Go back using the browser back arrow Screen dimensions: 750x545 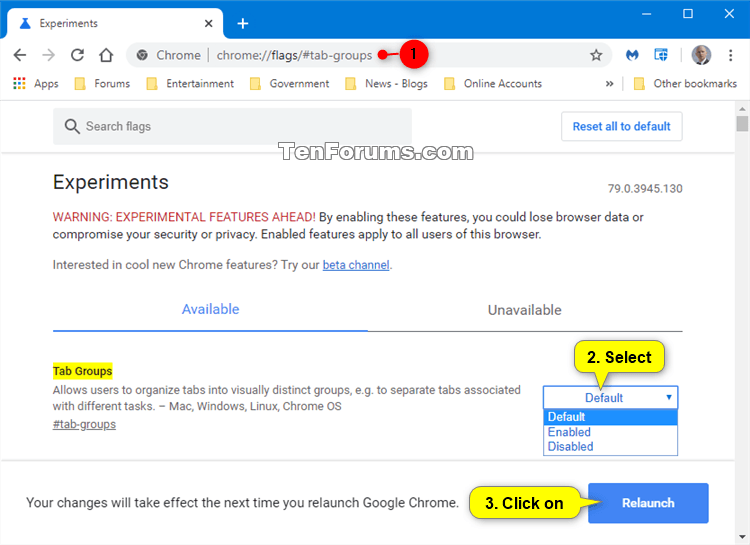(x=20, y=55)
